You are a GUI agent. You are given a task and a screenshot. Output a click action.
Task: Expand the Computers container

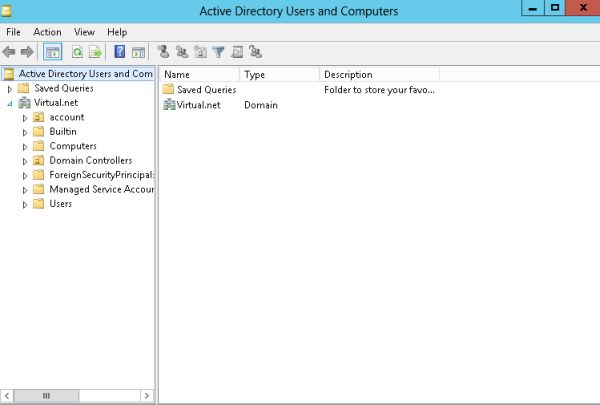[25, 147]
